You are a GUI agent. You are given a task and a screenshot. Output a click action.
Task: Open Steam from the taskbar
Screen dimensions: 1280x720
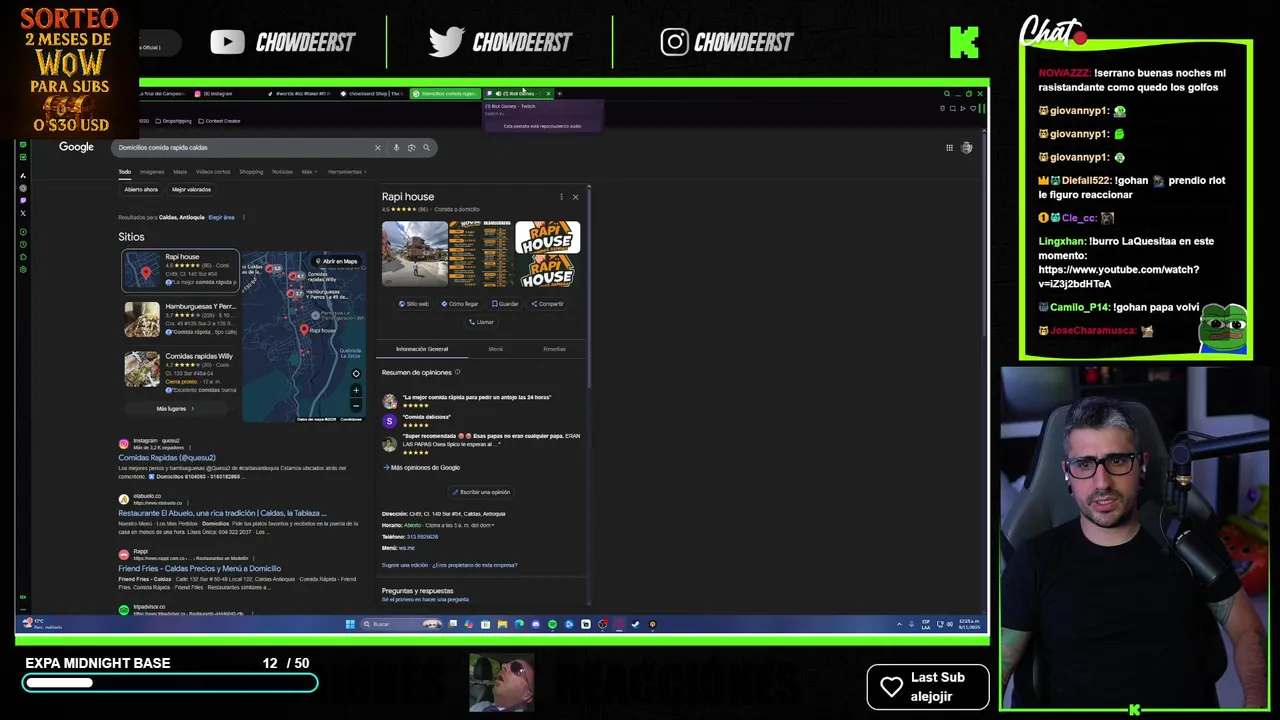tap(635, 624)
